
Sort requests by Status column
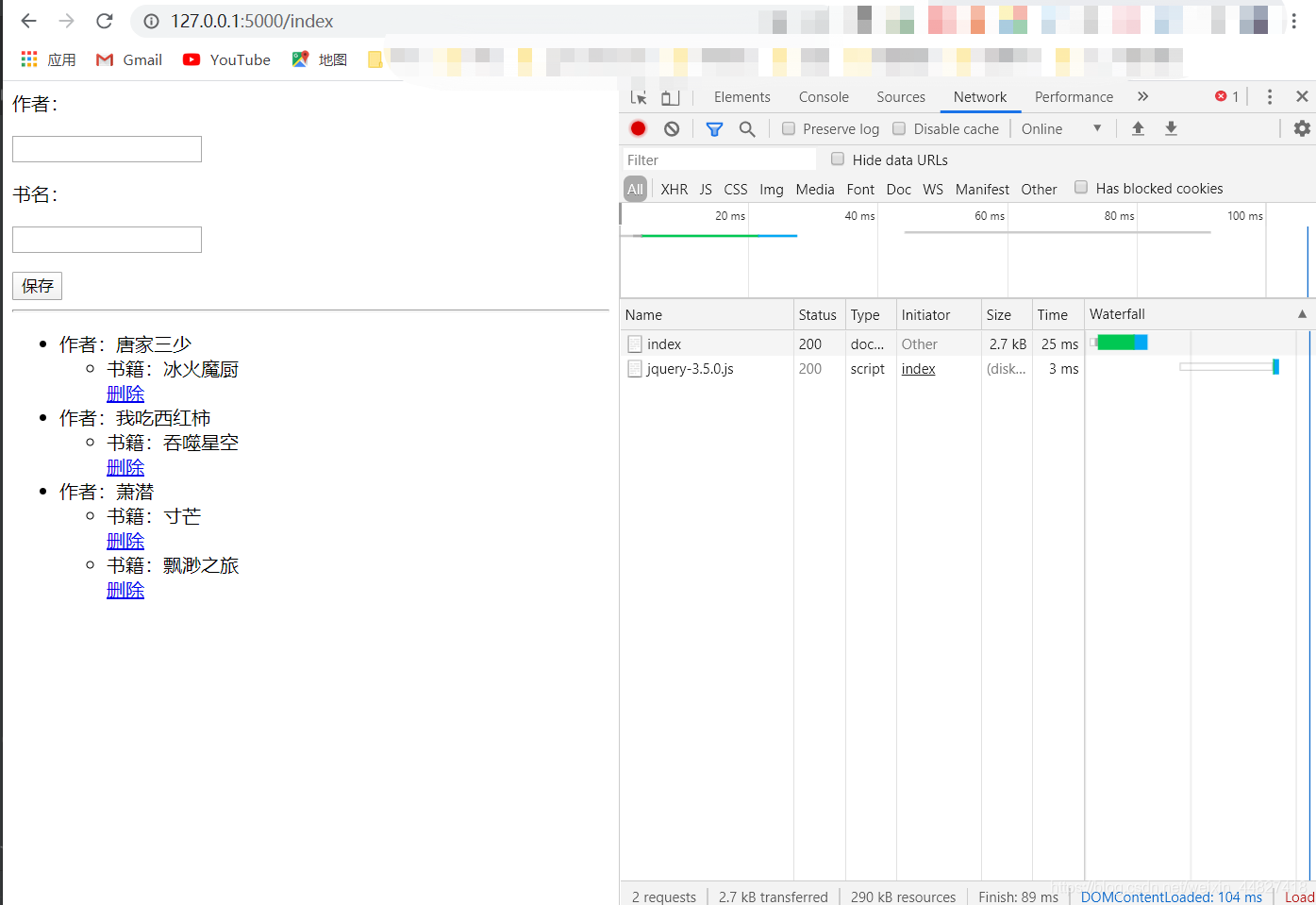(819, 314)
